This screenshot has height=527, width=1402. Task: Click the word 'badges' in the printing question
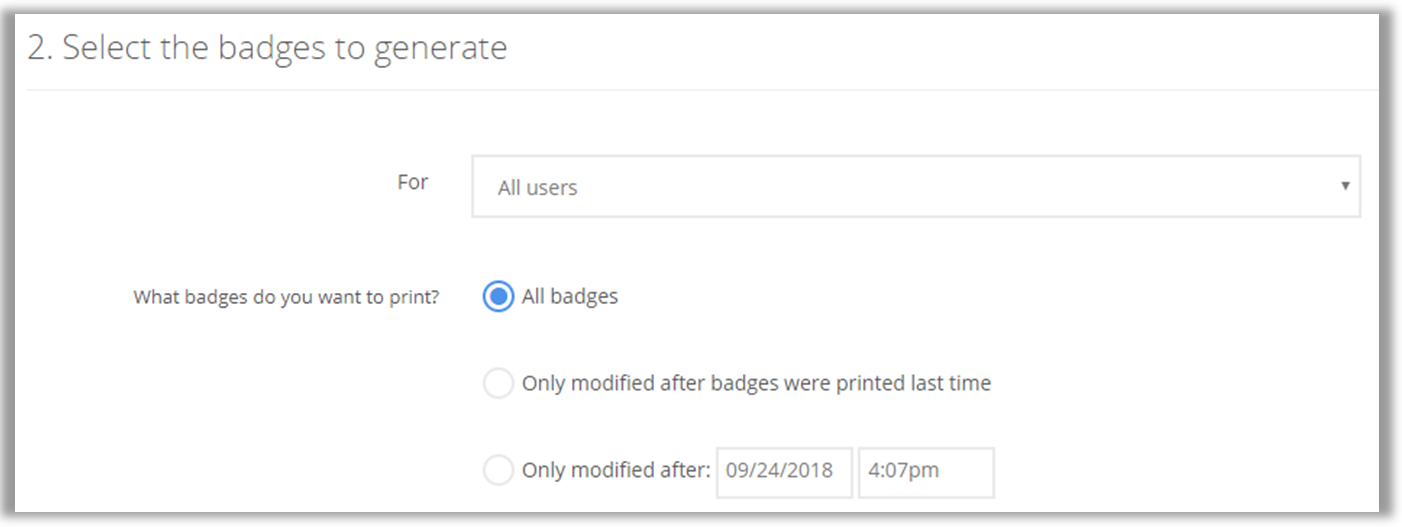(x=215, y=297)
